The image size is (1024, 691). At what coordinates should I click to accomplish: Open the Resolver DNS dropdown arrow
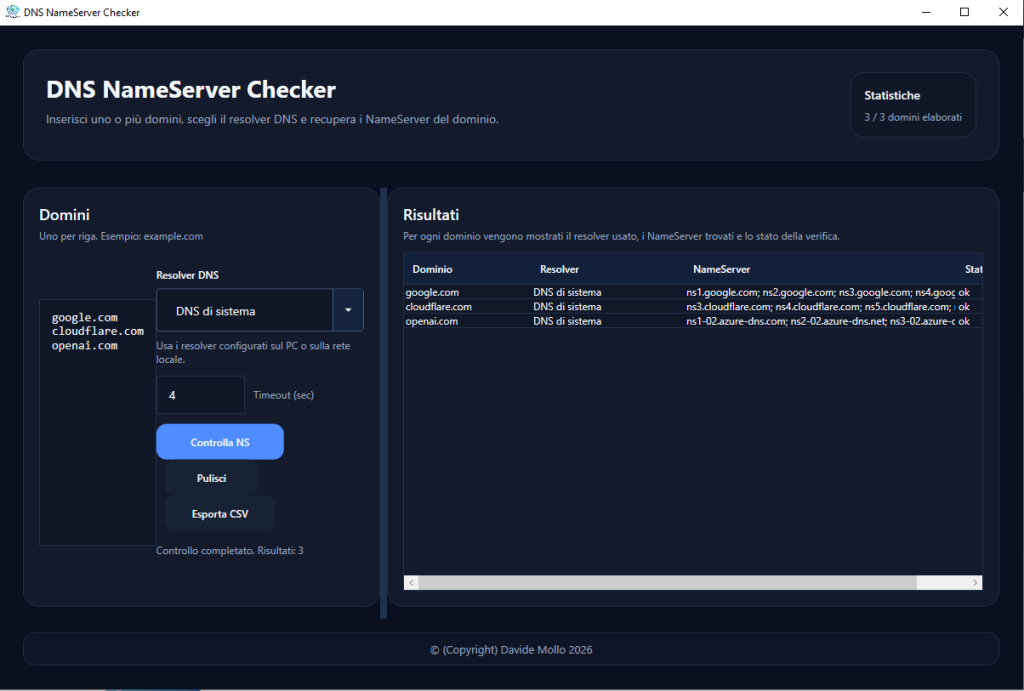tap(348, 310)
